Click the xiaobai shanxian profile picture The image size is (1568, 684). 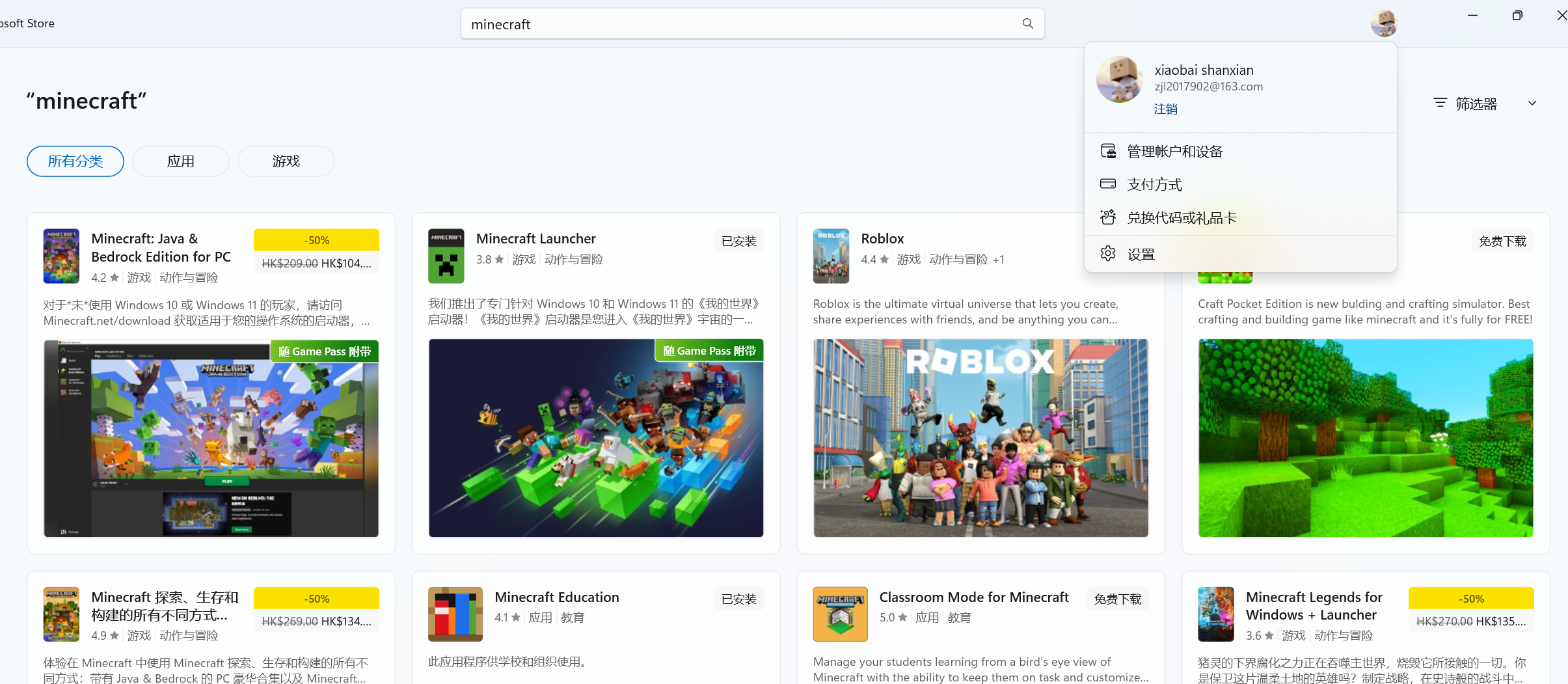point(1120,79)
